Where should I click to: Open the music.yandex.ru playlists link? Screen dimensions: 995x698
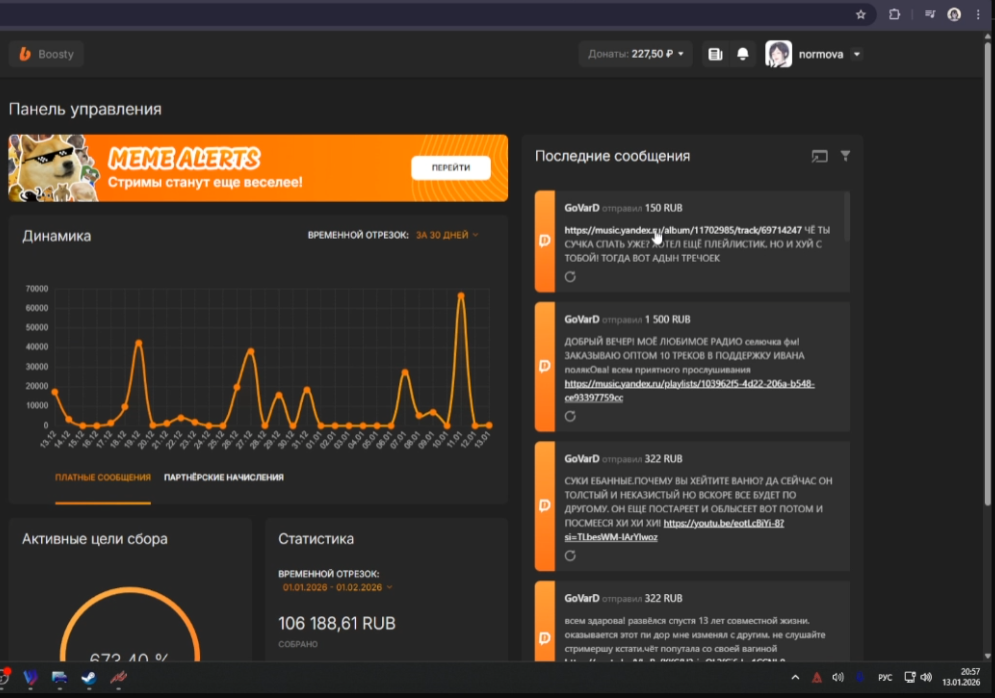(x=689, y=391)
